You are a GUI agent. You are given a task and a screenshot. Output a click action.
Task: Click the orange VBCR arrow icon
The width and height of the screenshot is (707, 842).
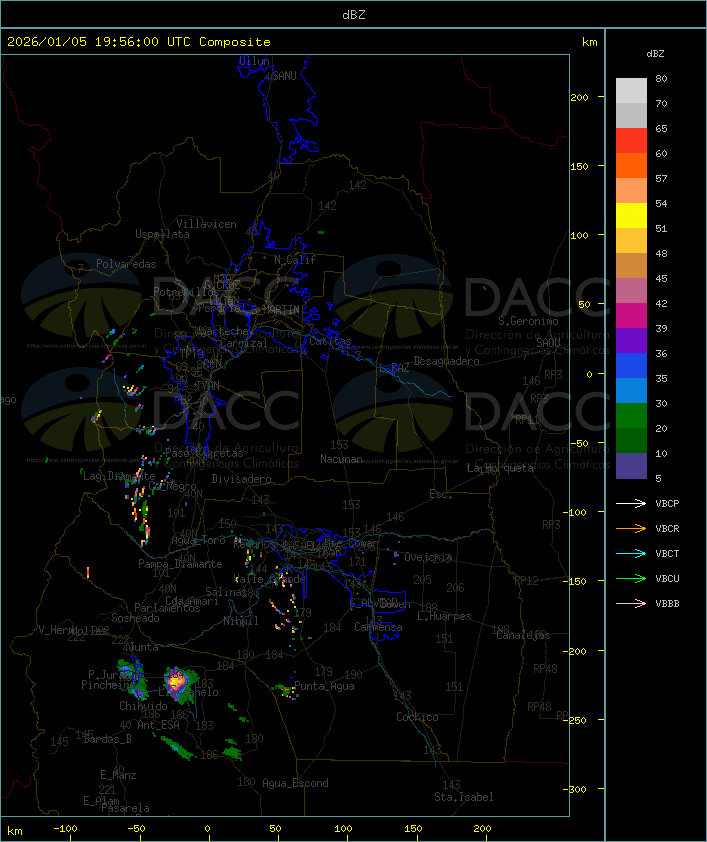pyautogui.click(x=631, y=528)
